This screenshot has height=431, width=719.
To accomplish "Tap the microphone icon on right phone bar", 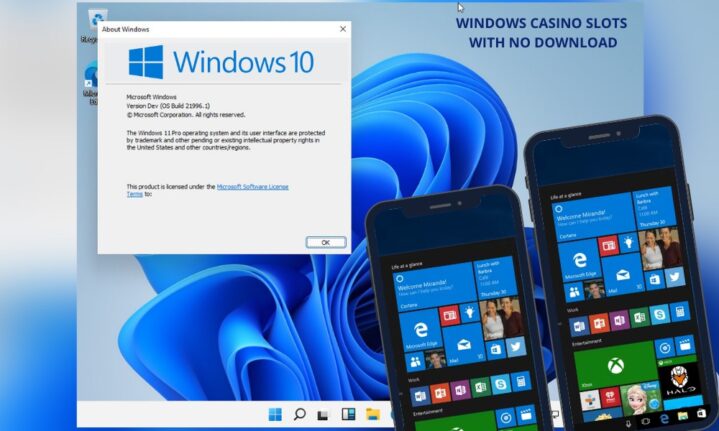I will pyautogui.click(x=628, y=423).
